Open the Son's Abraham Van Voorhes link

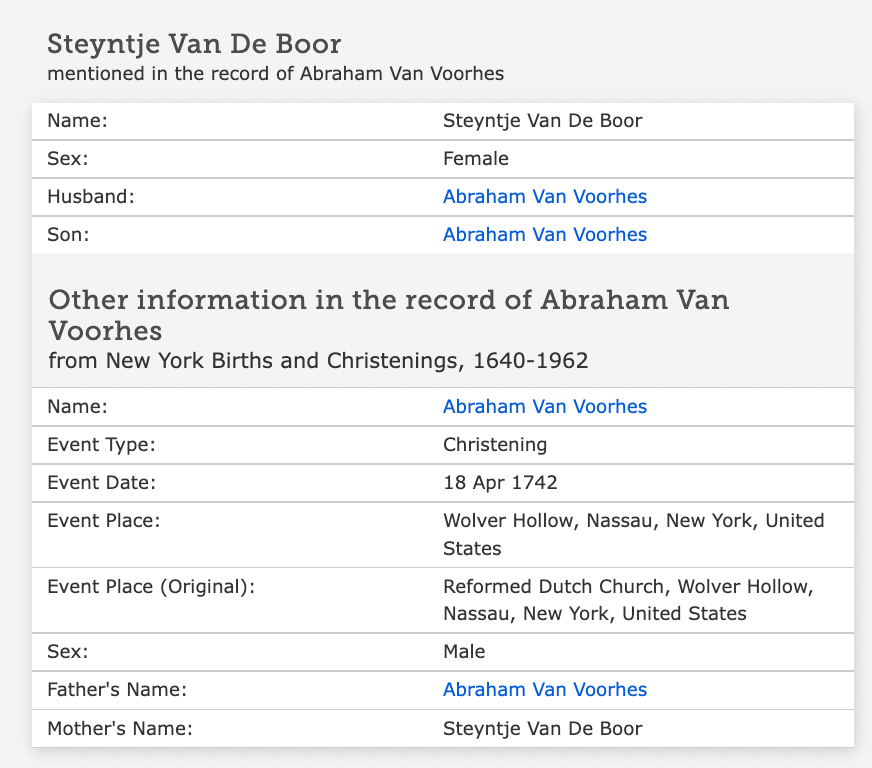pos(544,235)
